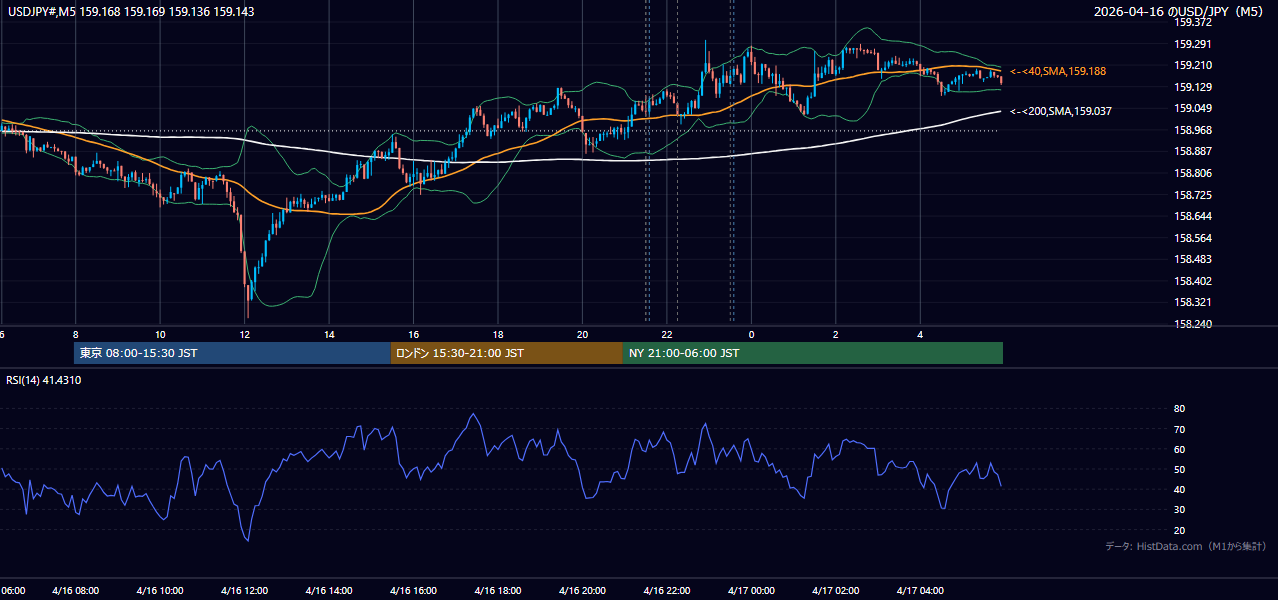Click price axis value 158.564
The image size is (1278, 600).
[x=1192, y=238]
